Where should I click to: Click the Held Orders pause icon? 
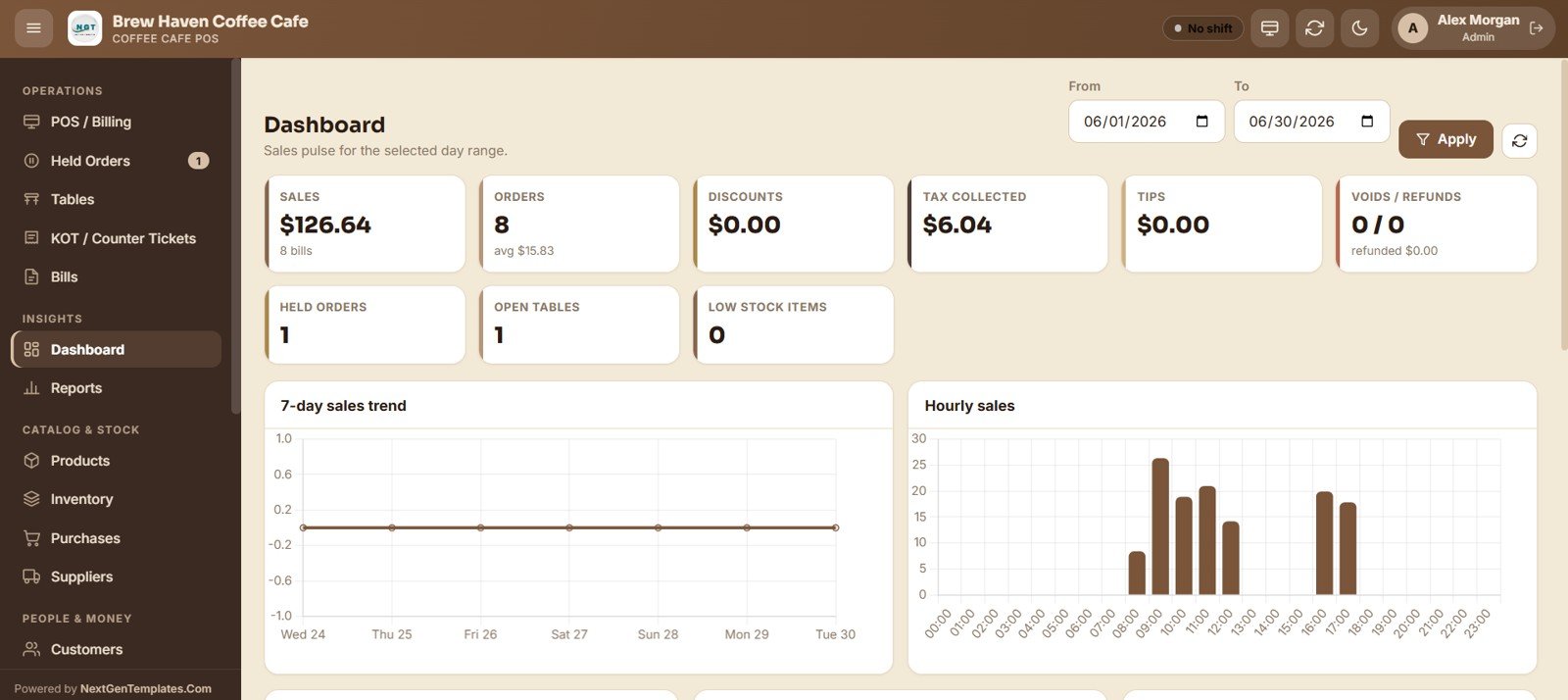tap(31, 161)
